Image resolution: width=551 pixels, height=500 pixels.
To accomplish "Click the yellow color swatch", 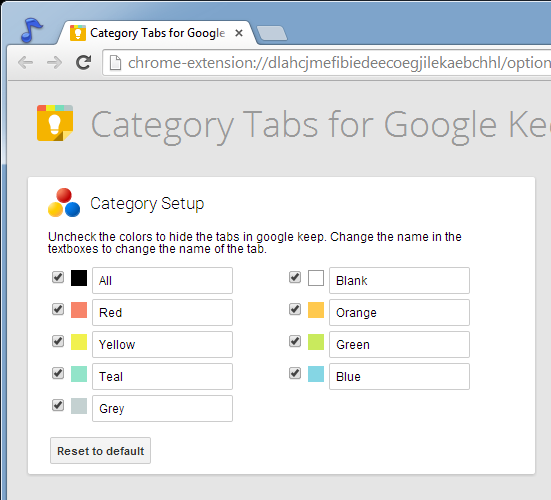I will click(79, 342).
